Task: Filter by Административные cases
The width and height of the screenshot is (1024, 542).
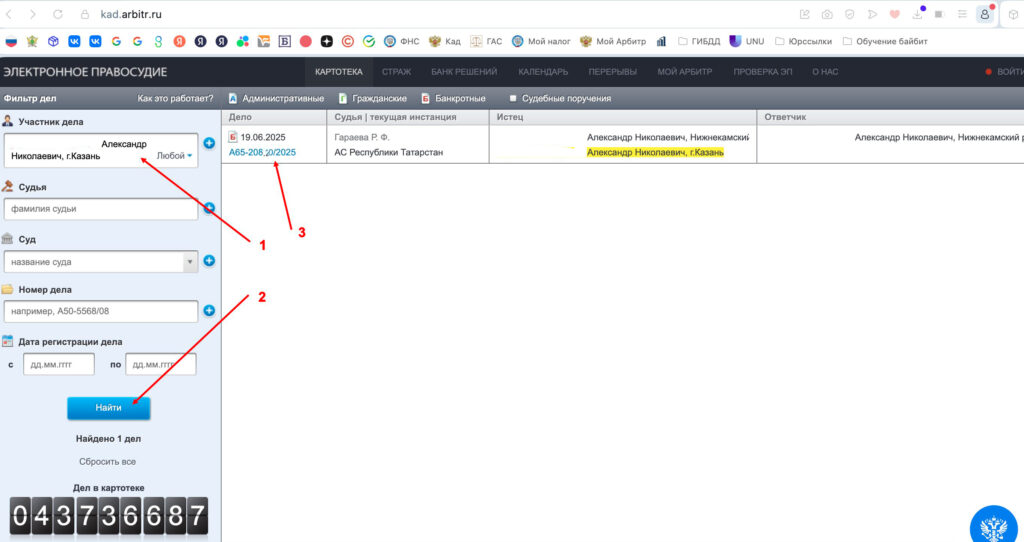Action: pyautogui.click(x=276, y=99)
